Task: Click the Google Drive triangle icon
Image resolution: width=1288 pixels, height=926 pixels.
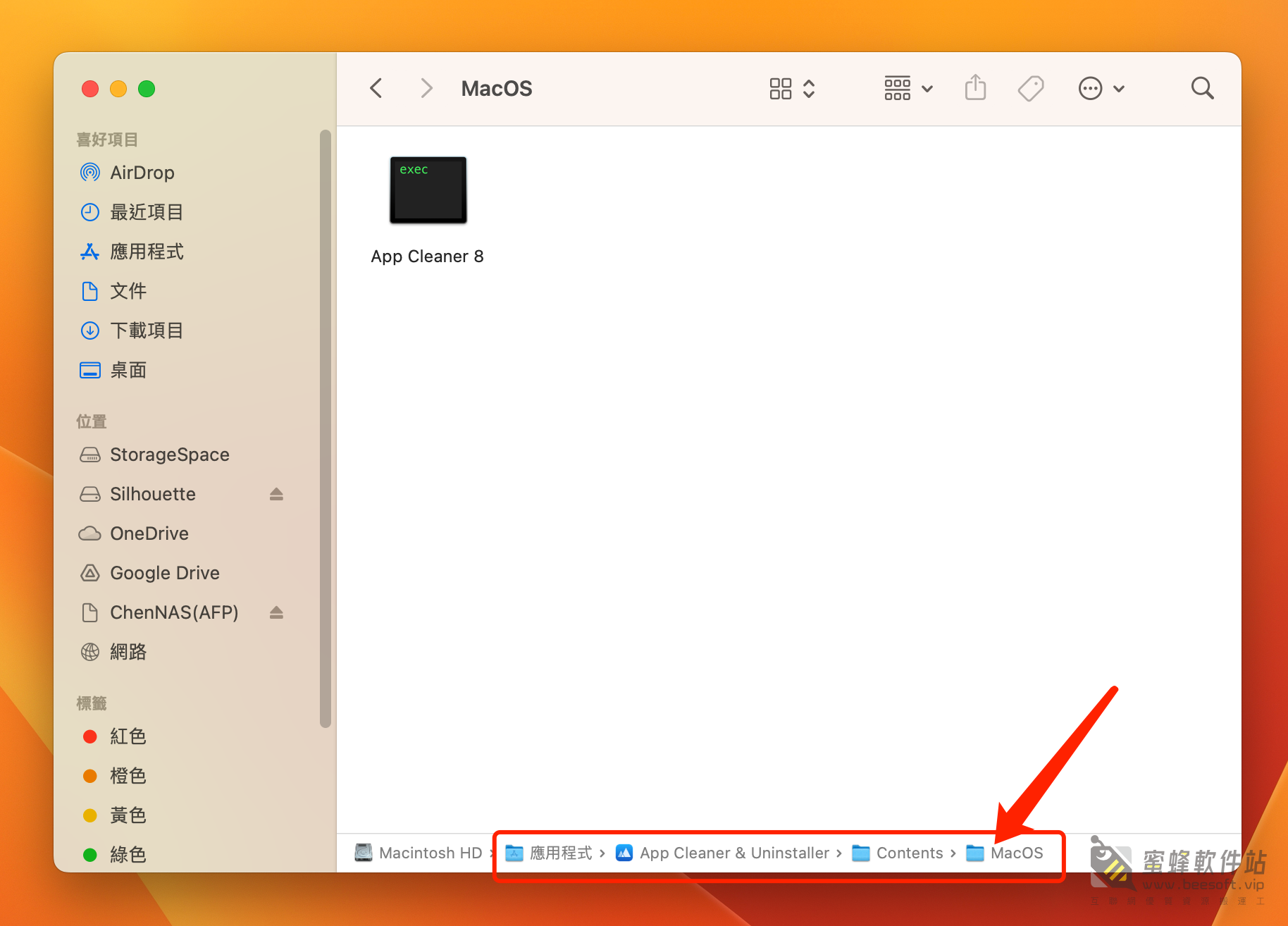Action: (x=90, y=573)
